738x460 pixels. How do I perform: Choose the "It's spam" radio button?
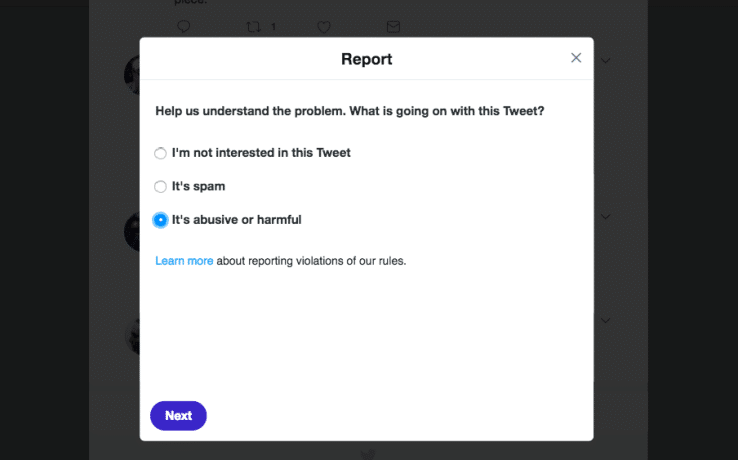point(160,187)
